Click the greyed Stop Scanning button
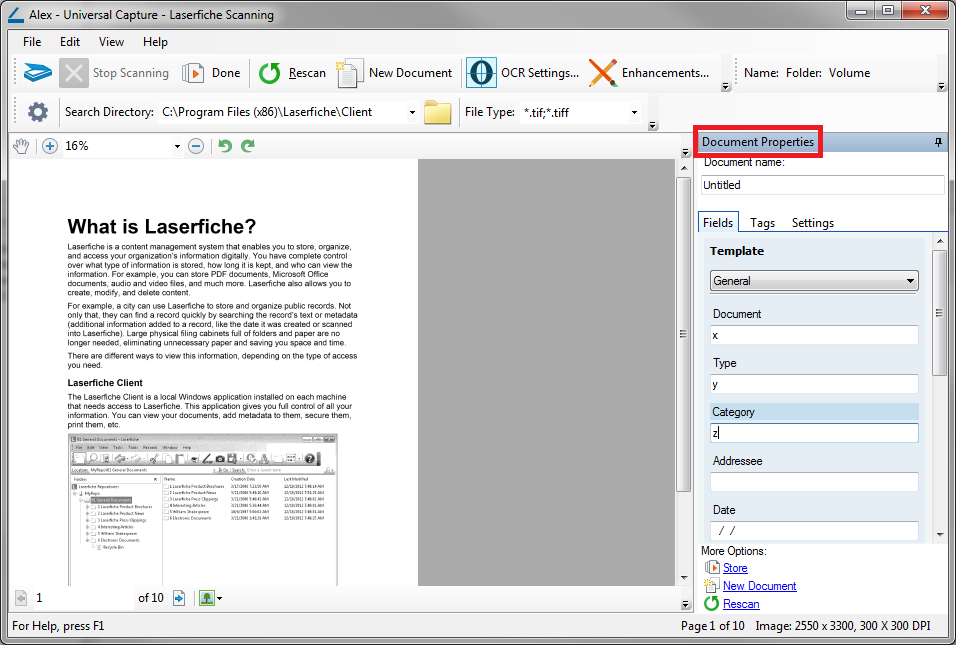The width and height of the screenshot is (956, 645). 115,73
